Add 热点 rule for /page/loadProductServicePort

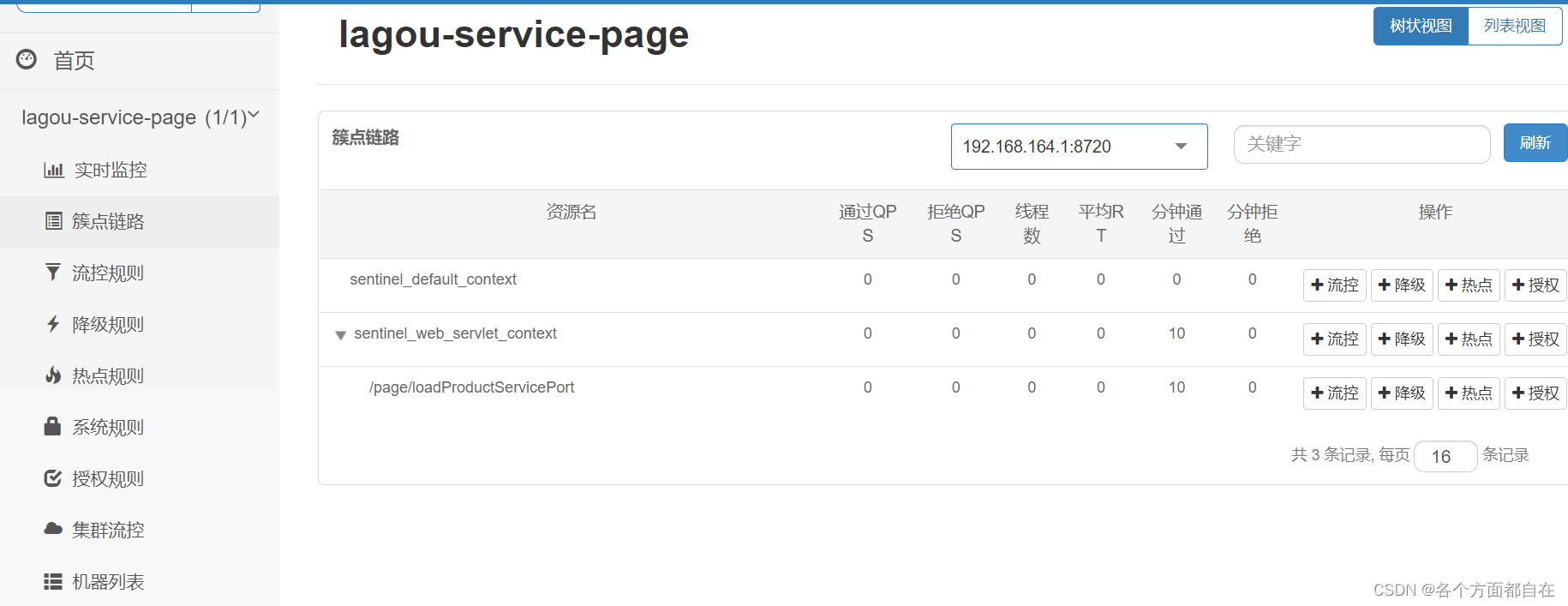click(x=1469, y=393)
